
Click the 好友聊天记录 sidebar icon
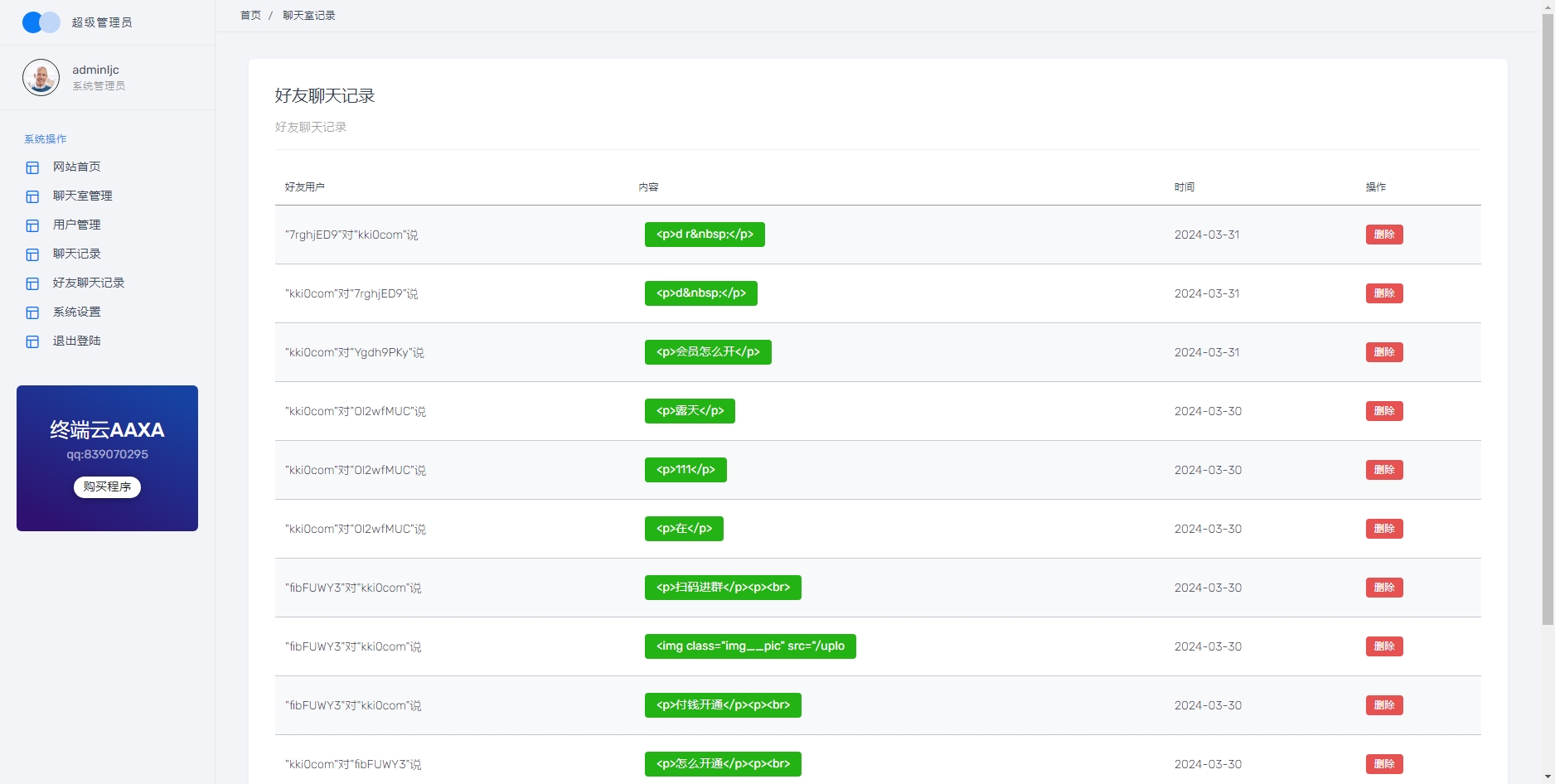click(32, 283)
